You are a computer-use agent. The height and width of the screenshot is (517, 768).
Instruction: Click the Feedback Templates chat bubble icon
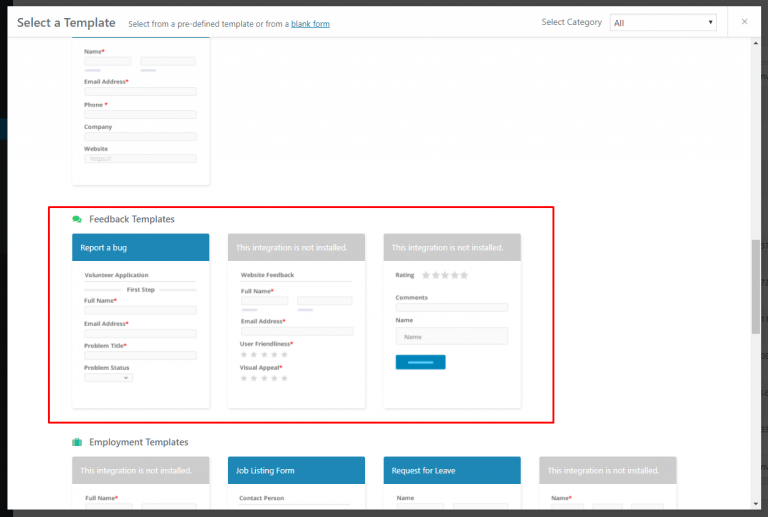[x=77, y=219]
